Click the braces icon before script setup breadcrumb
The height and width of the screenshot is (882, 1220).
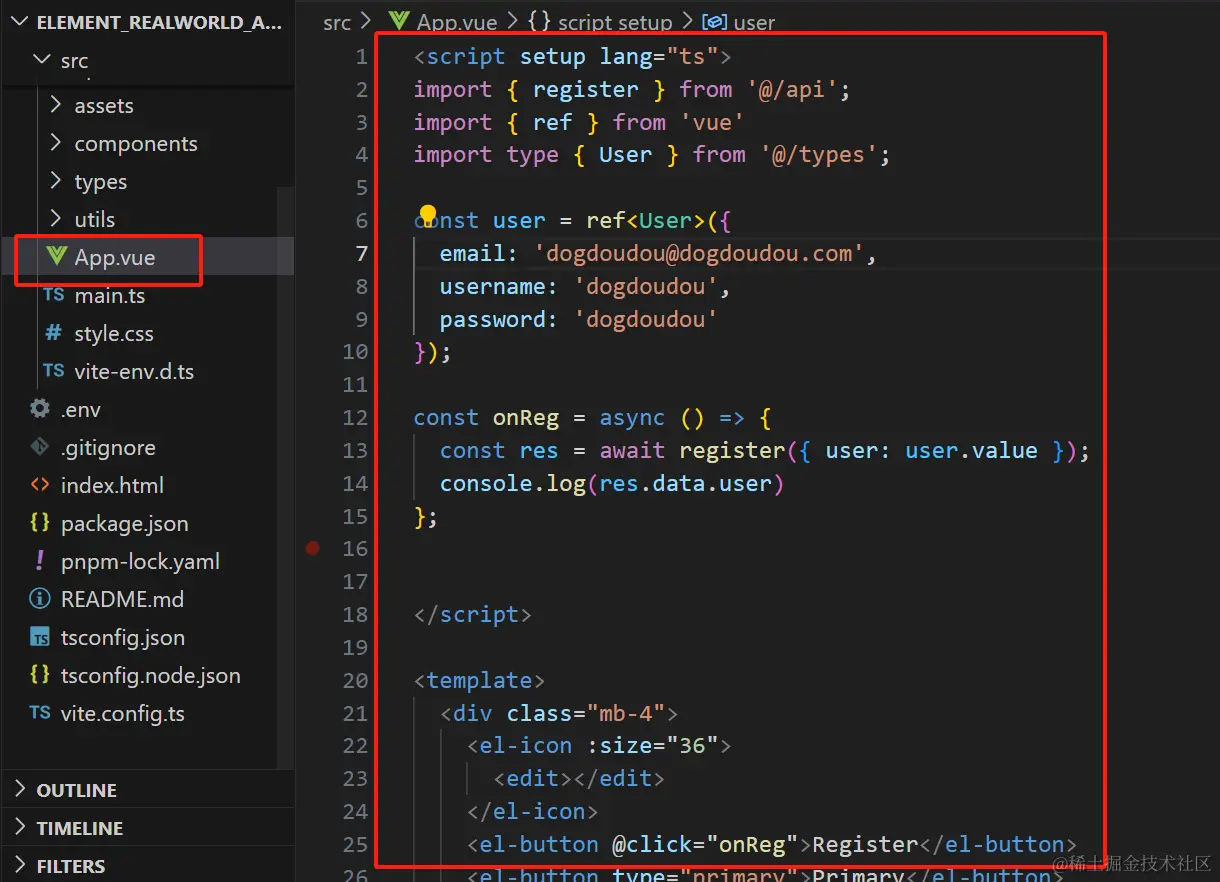click(539, 21)
